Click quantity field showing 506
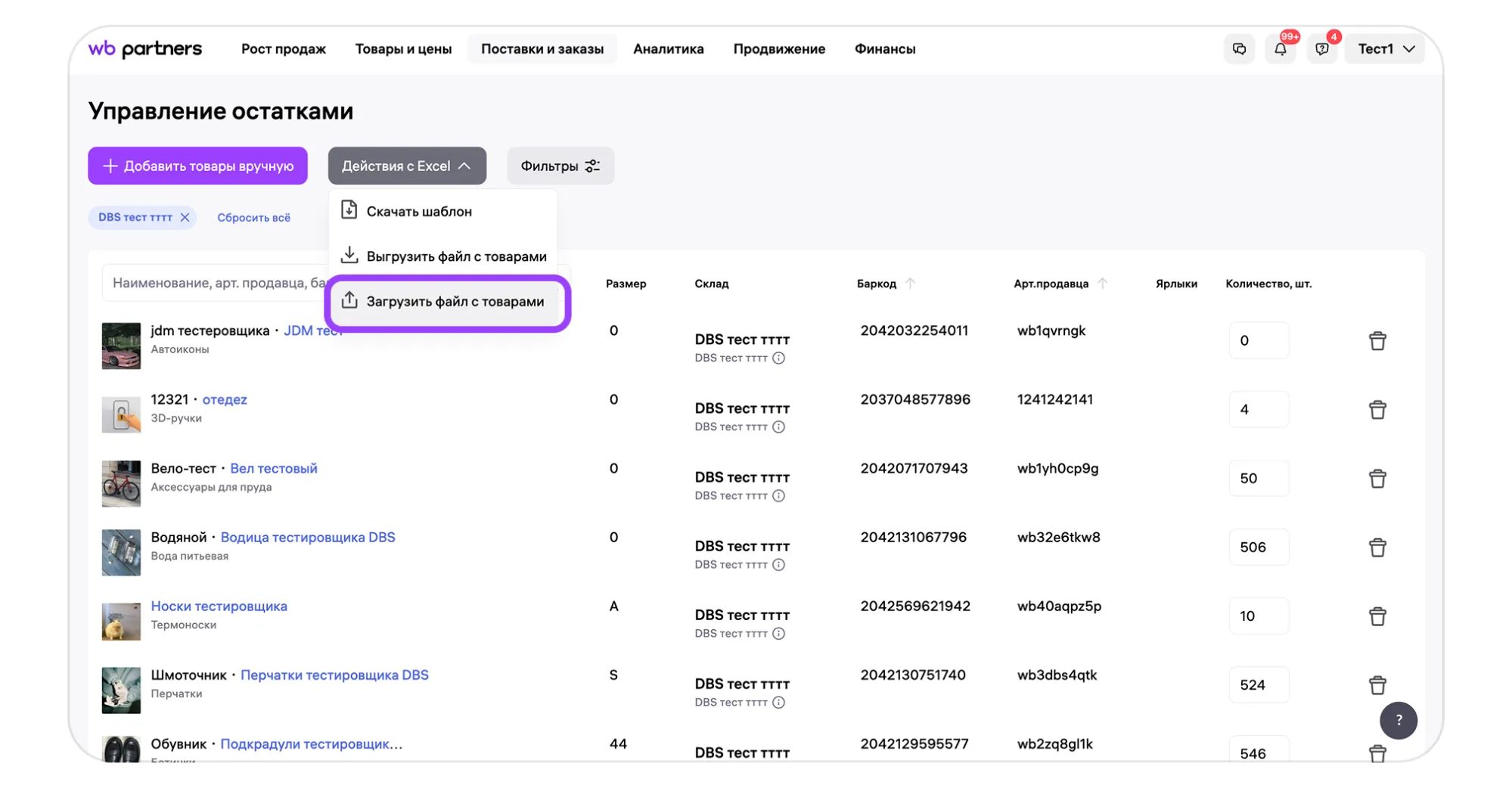1512x788 pixels. [x=1258, y=548]
